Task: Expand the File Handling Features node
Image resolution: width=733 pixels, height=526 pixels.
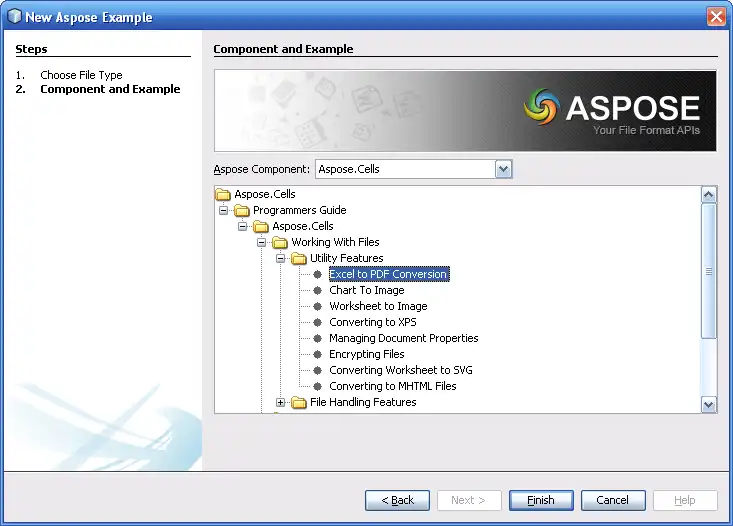Action: [x=280, y=402]
